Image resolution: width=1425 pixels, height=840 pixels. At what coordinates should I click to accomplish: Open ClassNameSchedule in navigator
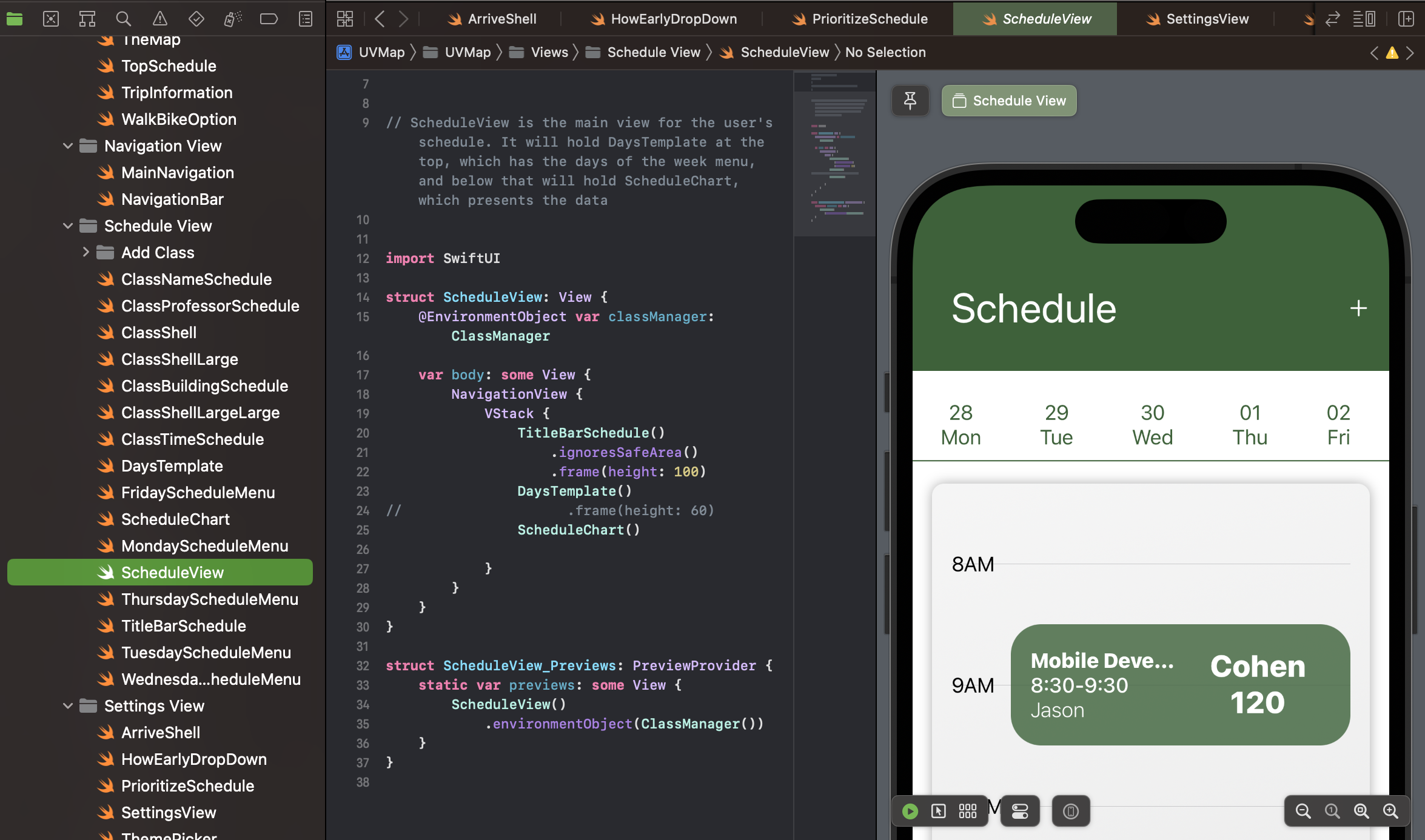(x=196, y=279)
